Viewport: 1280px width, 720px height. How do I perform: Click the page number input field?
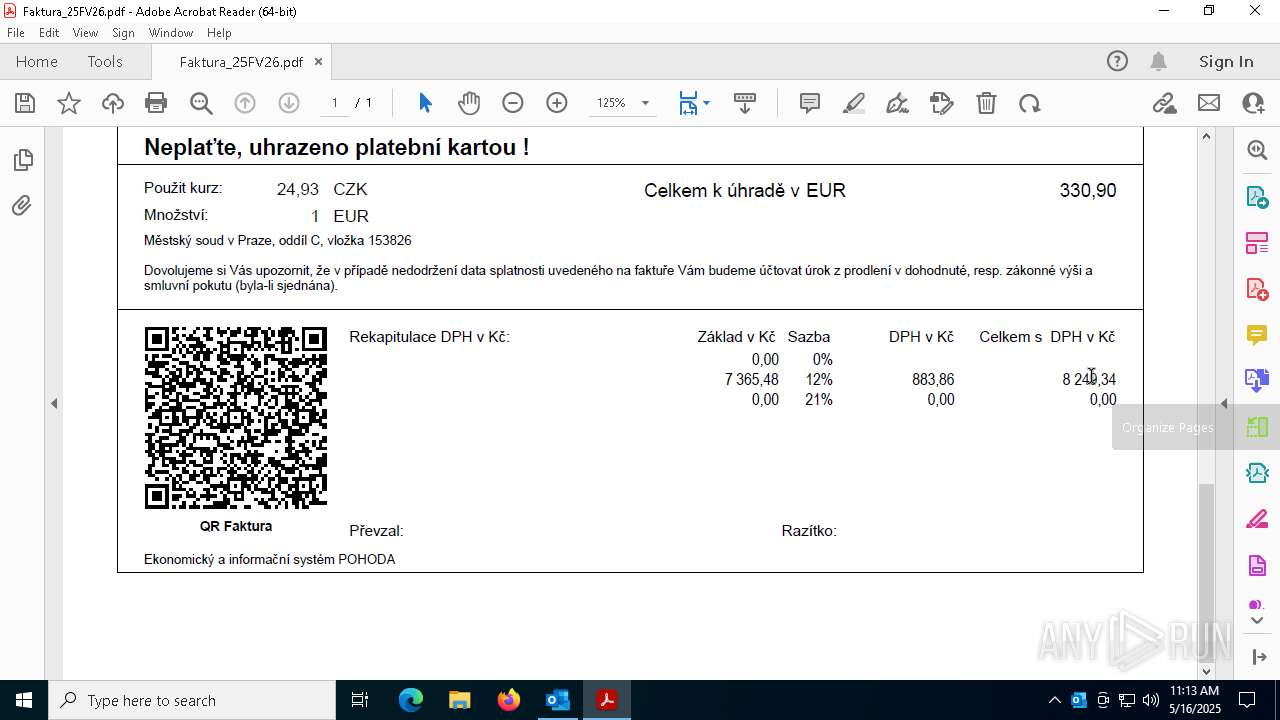(334, 103)
